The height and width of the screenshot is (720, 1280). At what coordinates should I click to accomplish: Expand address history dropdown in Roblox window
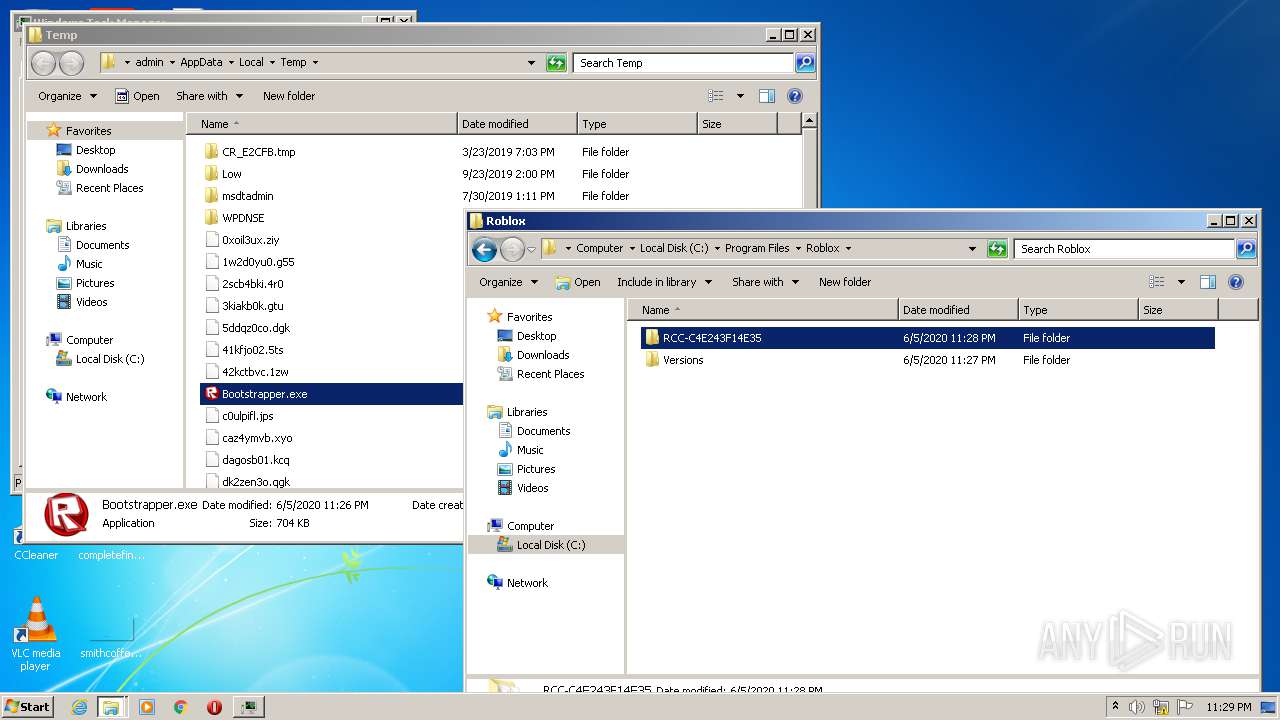tap(972, 249)
